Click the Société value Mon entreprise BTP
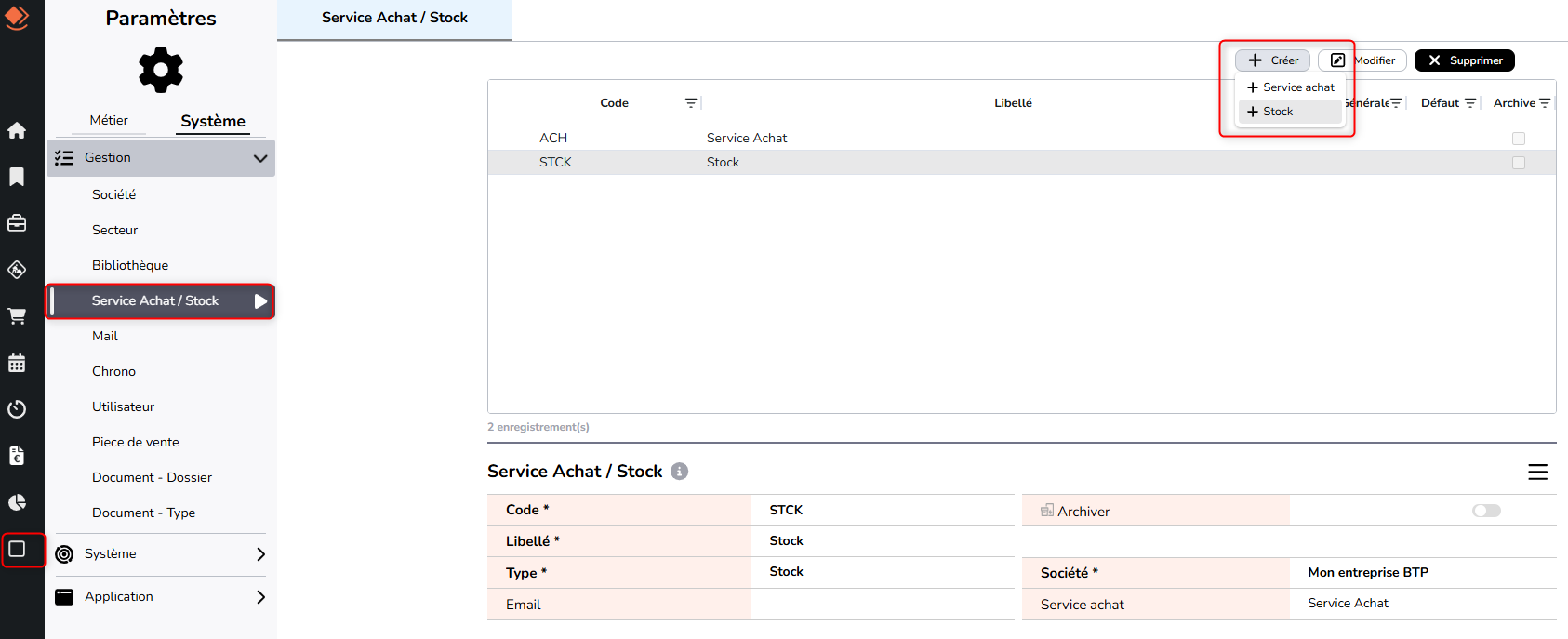The height and width of the screenshot is (639, 1568). pyautogui.click(x=1368, y=572)
